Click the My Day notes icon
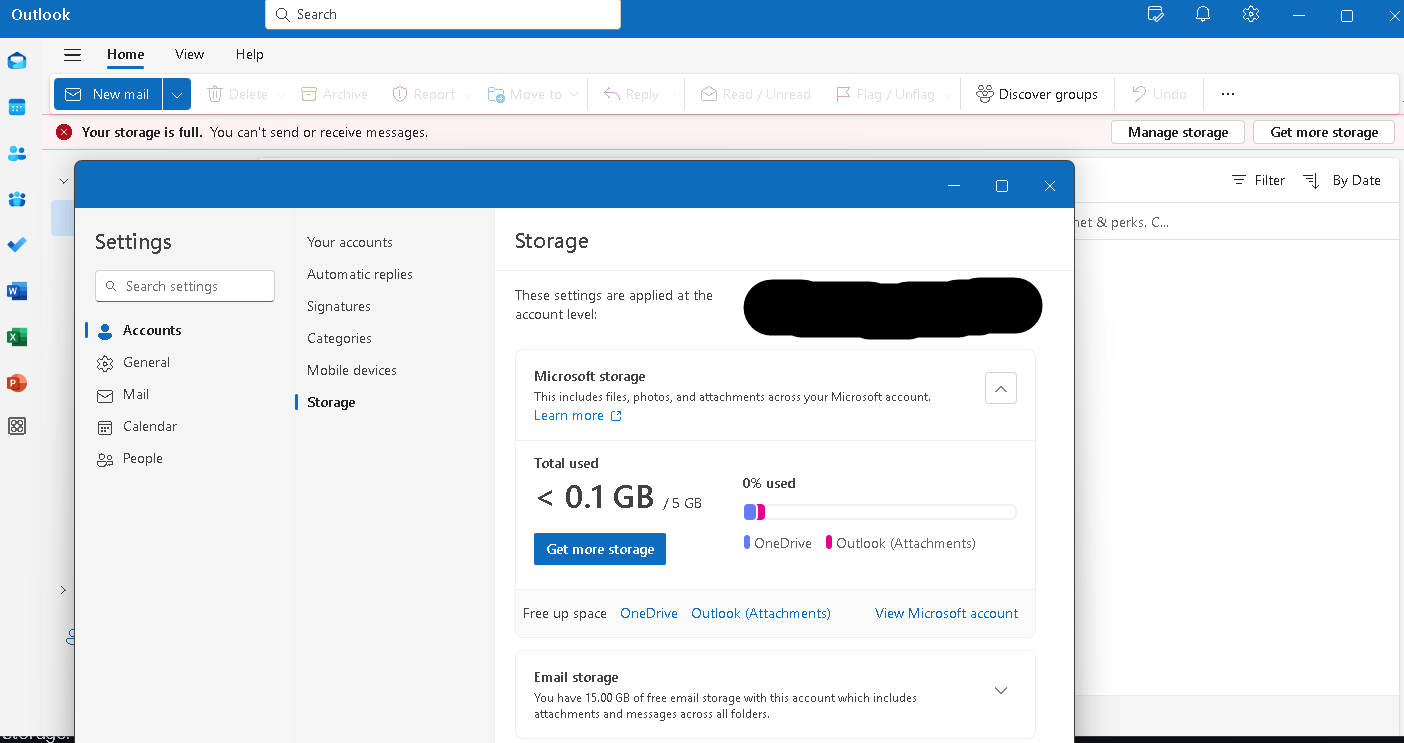Image resolution: width=1404 pixels, height=743 pixels. click(1156, 14)
